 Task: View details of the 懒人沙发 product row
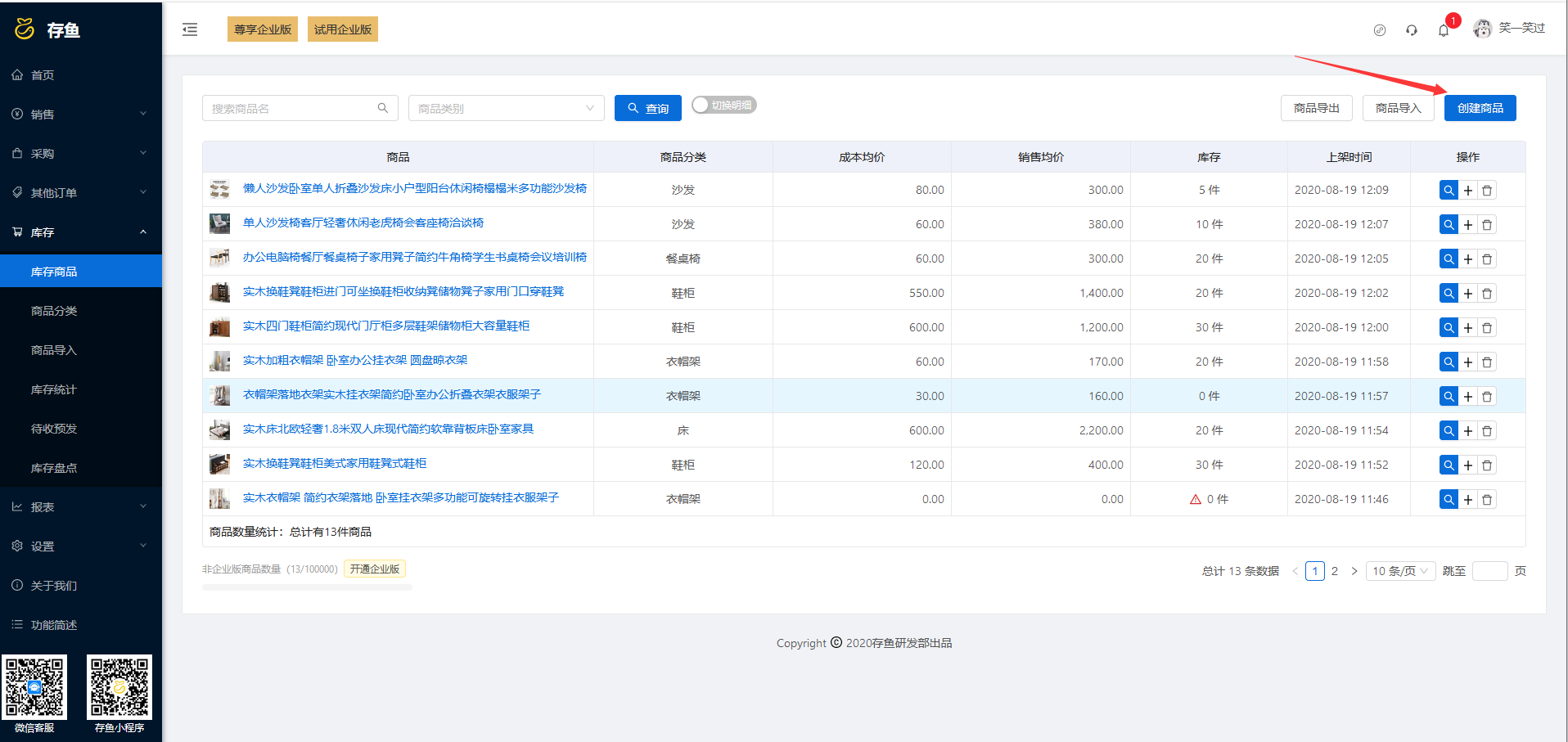click(x=1449, y=190)
